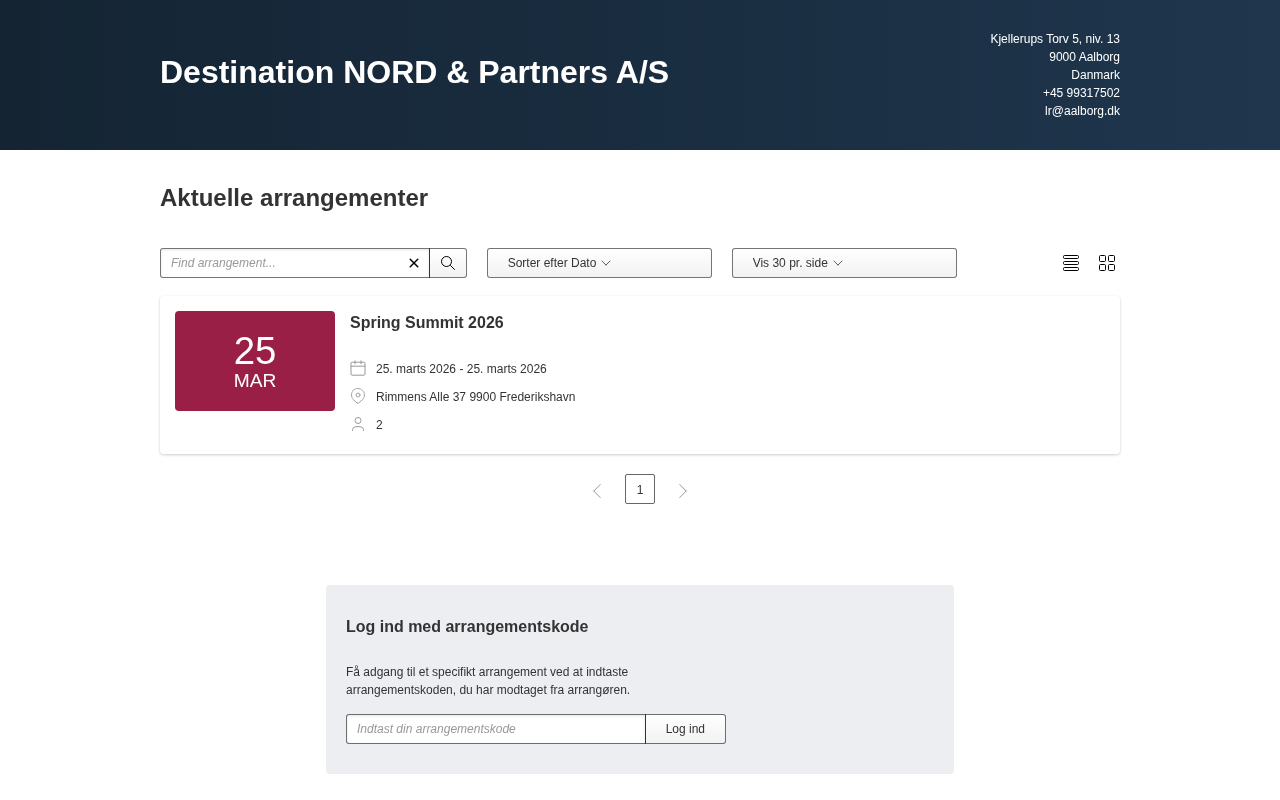Viewport: 1280px width, 800px height.
Task: Go to previous page arrow
Action: tap(597, 490)
